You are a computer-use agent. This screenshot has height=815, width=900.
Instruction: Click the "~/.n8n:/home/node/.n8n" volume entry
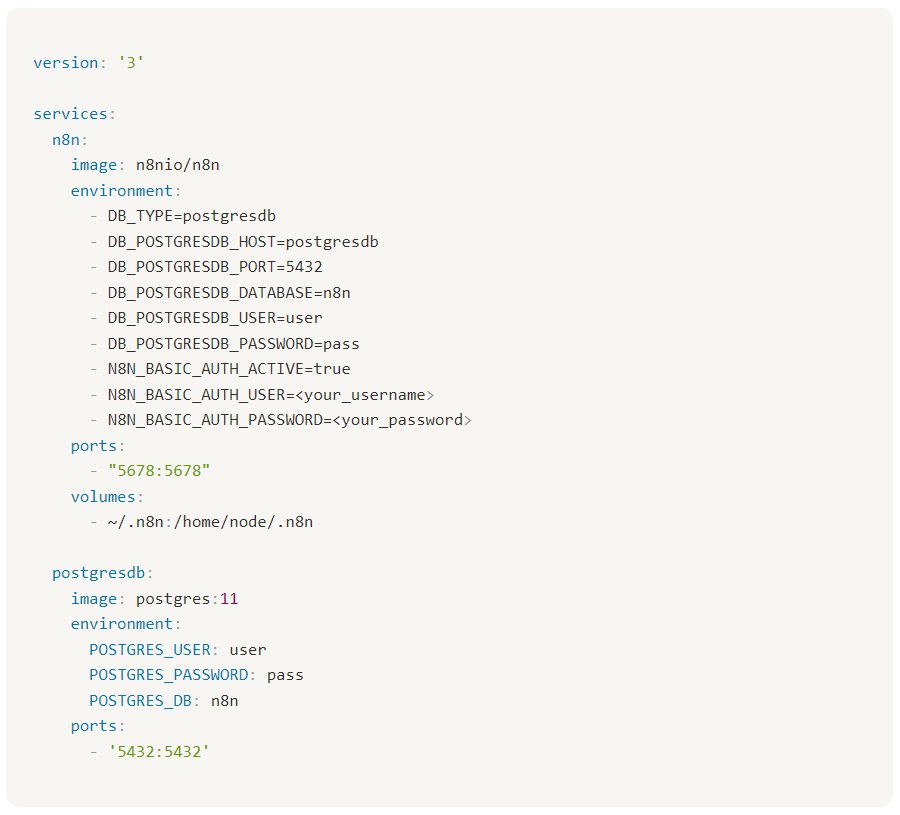(x=210, y=522)
